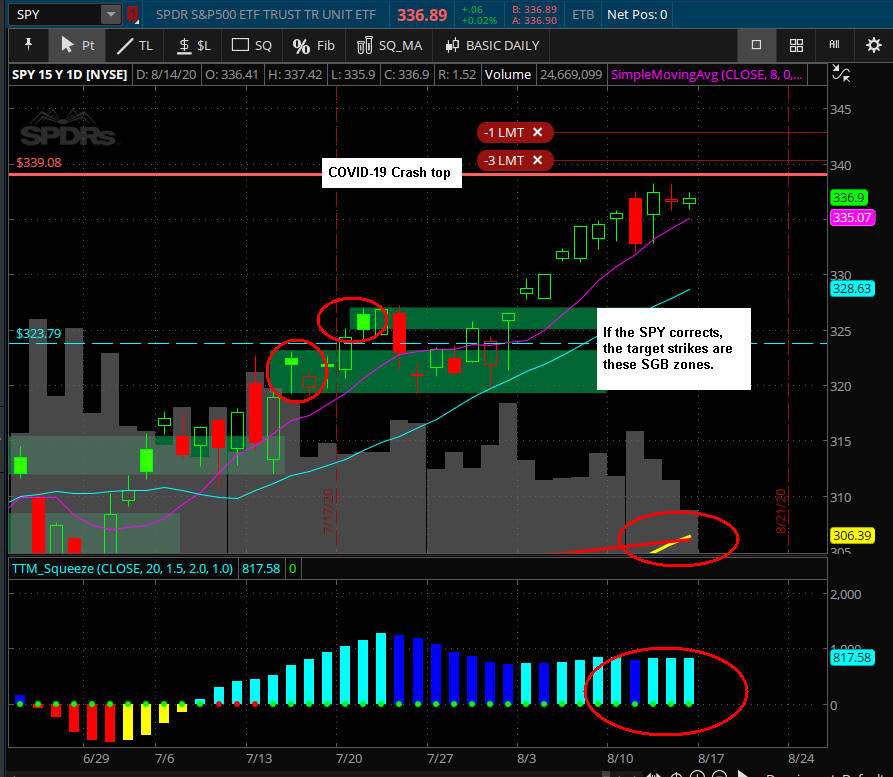The height and width of the screenshot is (777, 893).
Task: Click the magenta 335.07 price bubble
Action: [852, 218]
